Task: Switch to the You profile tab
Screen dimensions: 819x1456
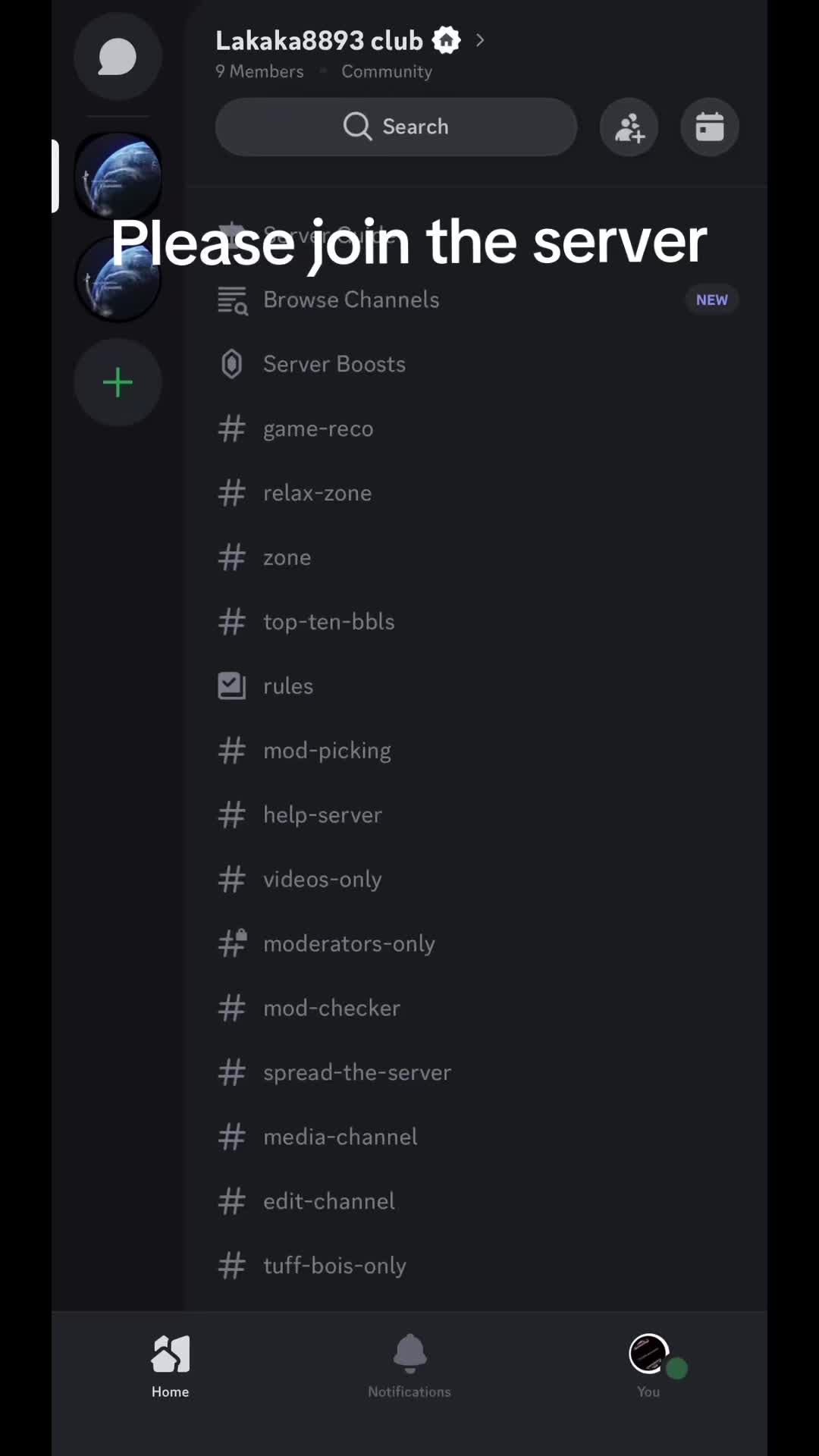Action: pyautogui.click(x=649, y=1365)
